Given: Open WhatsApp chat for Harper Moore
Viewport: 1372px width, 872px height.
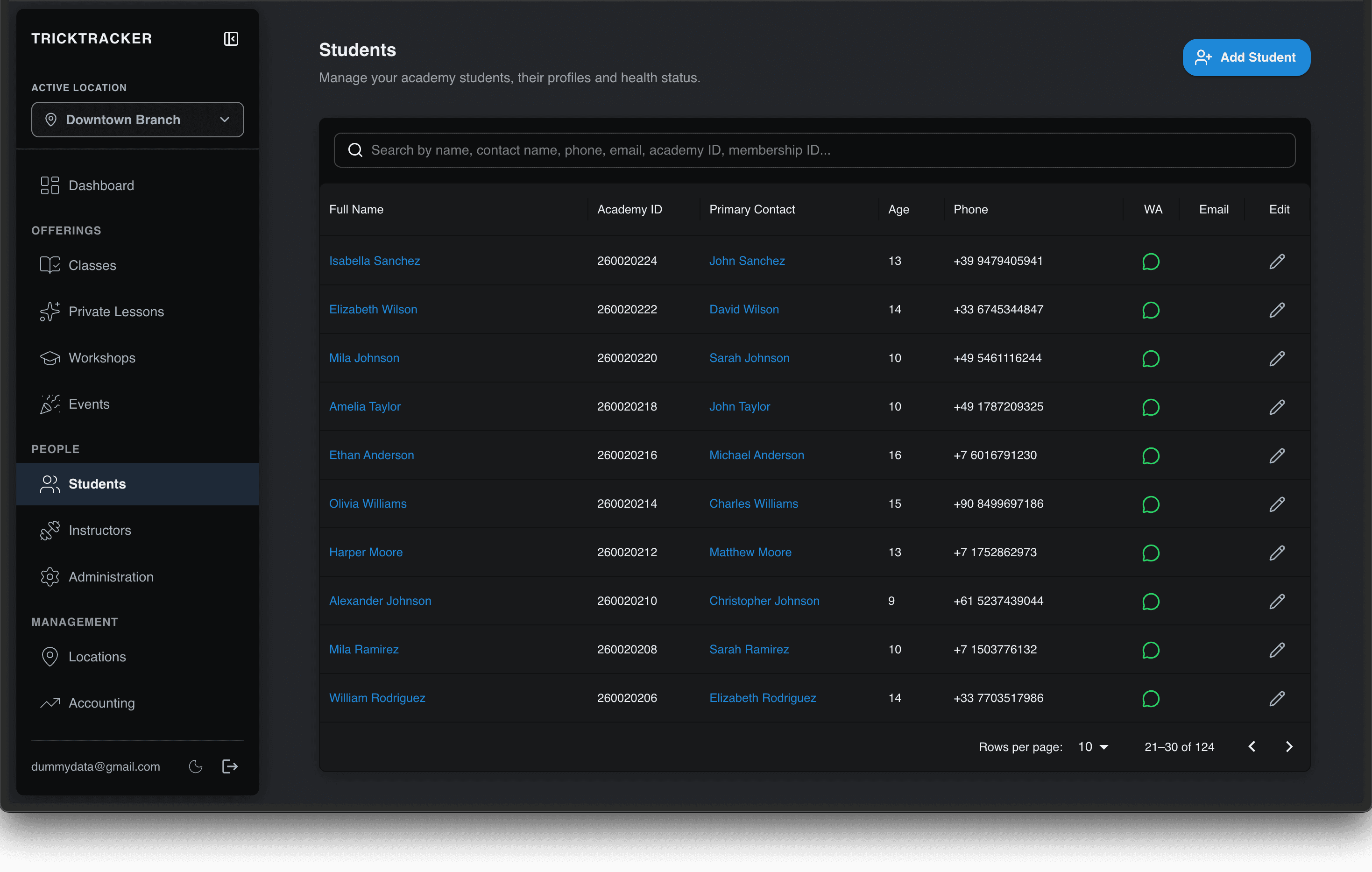Looking at the screenshot, I should point(1151,553).
